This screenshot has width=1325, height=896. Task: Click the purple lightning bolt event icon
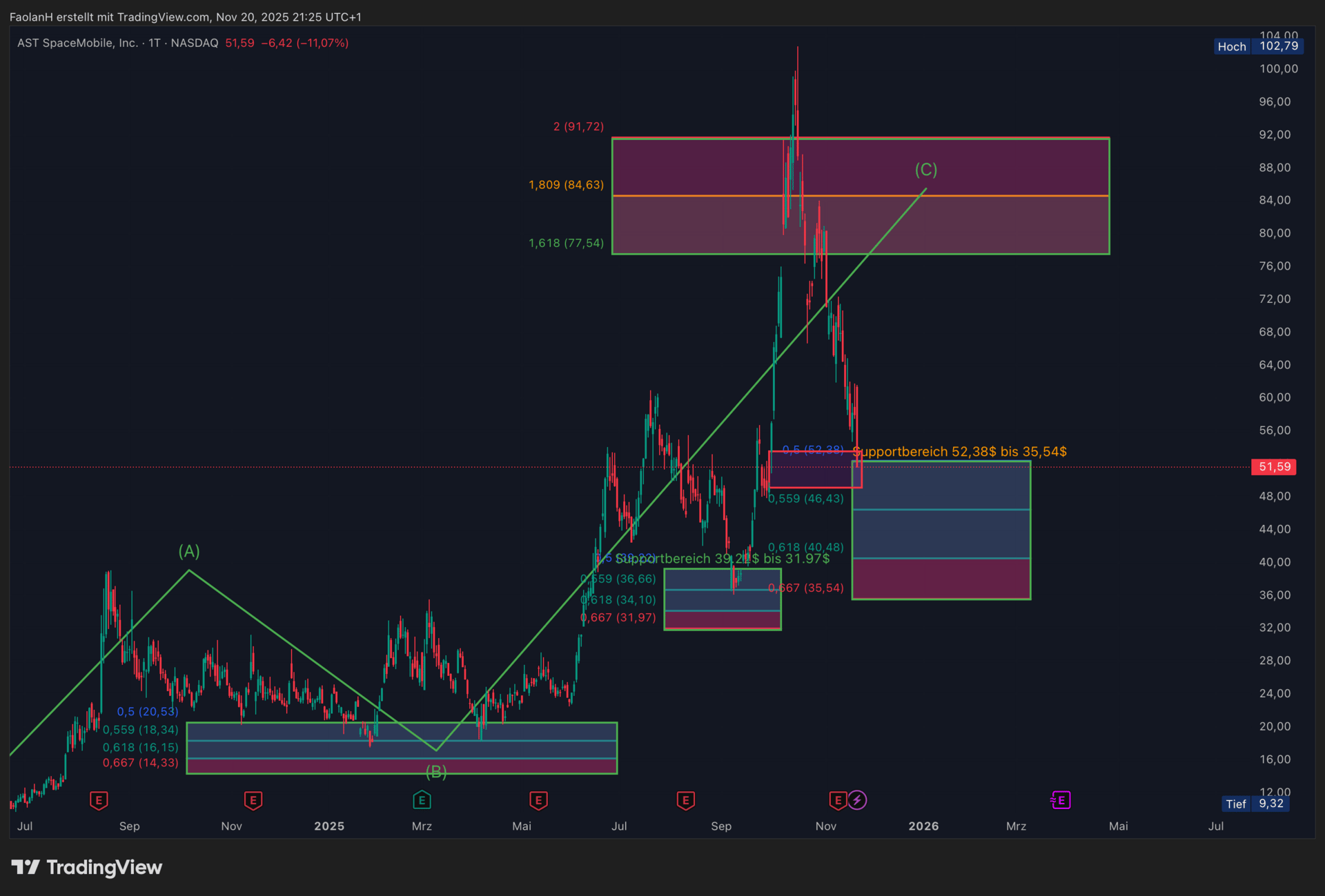click(x=857, y=800)
